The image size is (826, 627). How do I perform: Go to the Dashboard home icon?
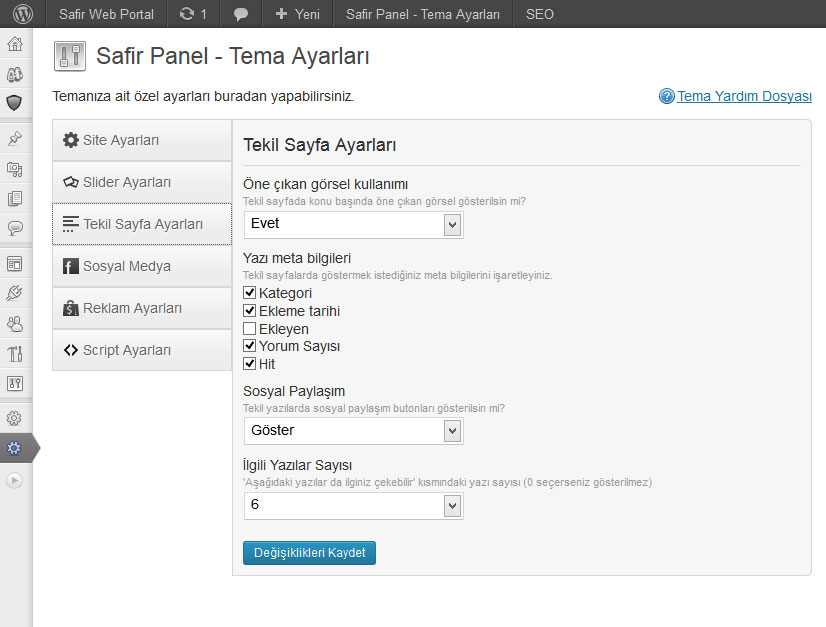pos(15,44)
